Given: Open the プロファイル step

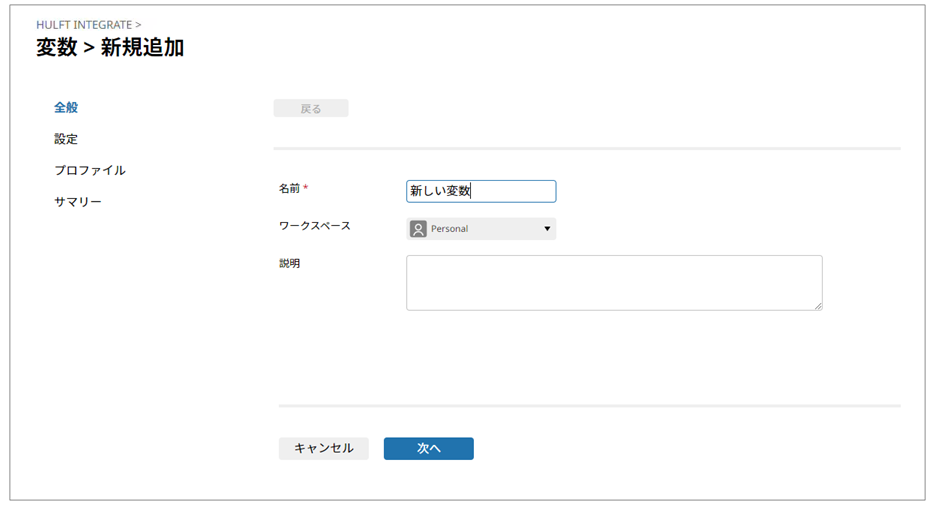Looking at the screenshot, I should click(x=90, y=170).
